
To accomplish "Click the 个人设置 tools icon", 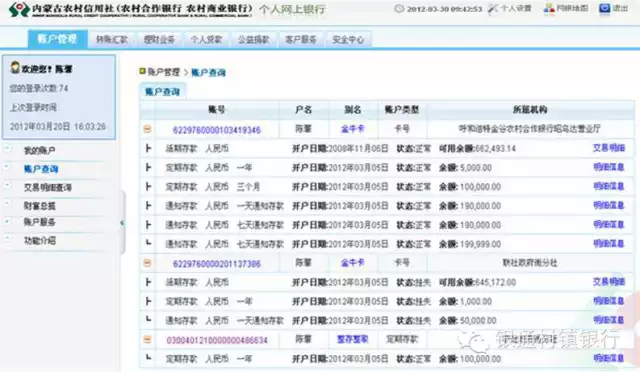I will [x=493, y=8].
